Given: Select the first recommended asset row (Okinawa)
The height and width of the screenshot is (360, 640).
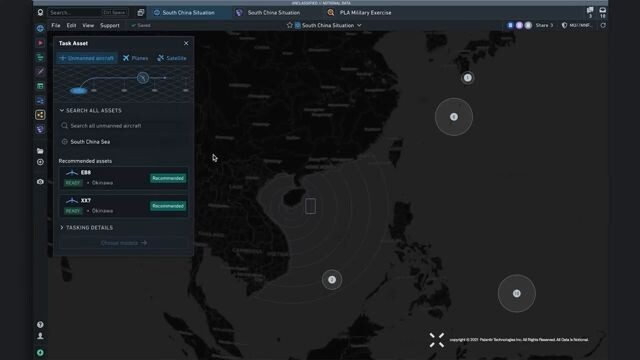Looking at the screenshot, I should 123,178.
